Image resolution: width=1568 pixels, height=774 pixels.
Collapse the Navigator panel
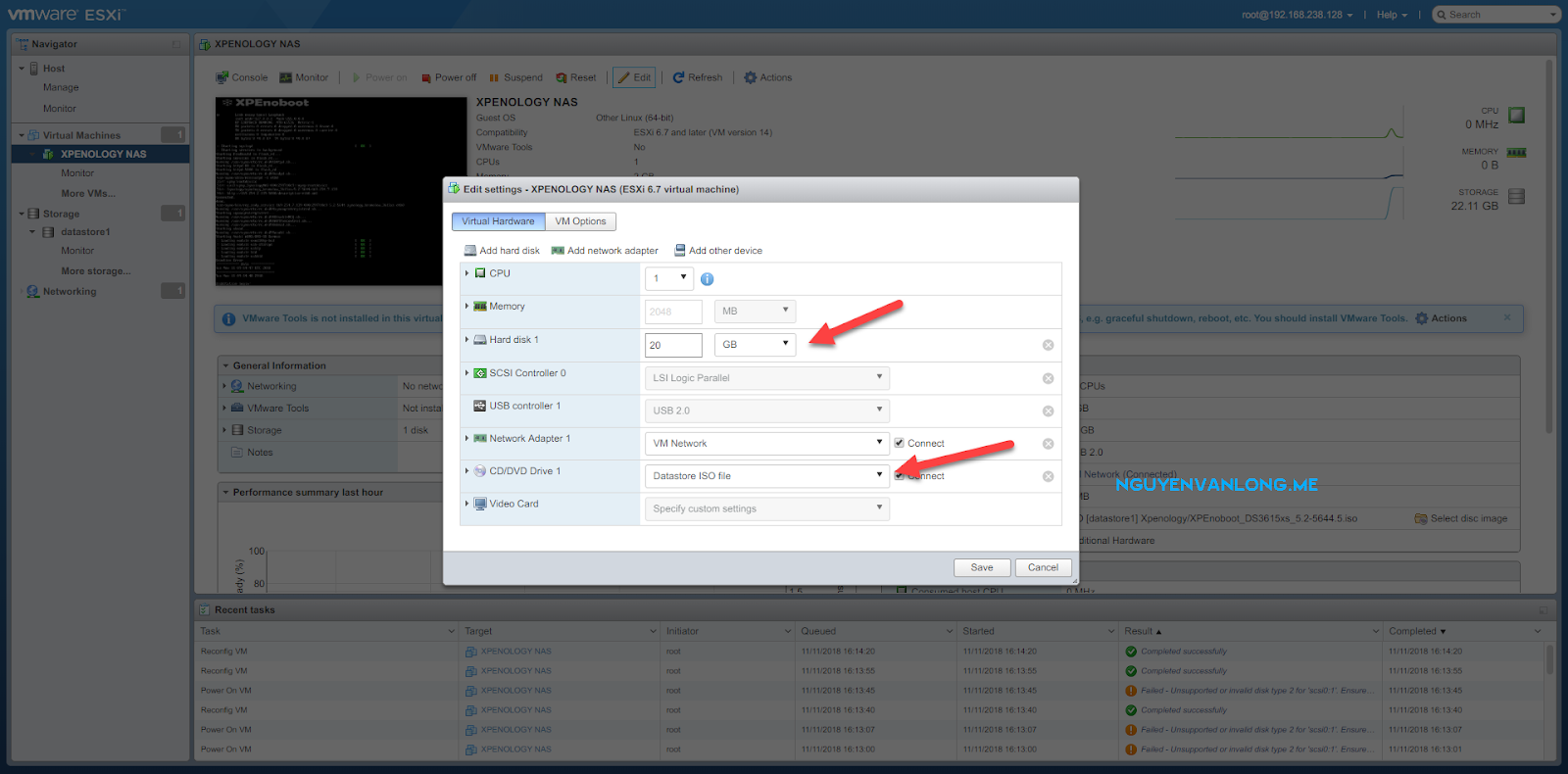click(x=176, y=44)
